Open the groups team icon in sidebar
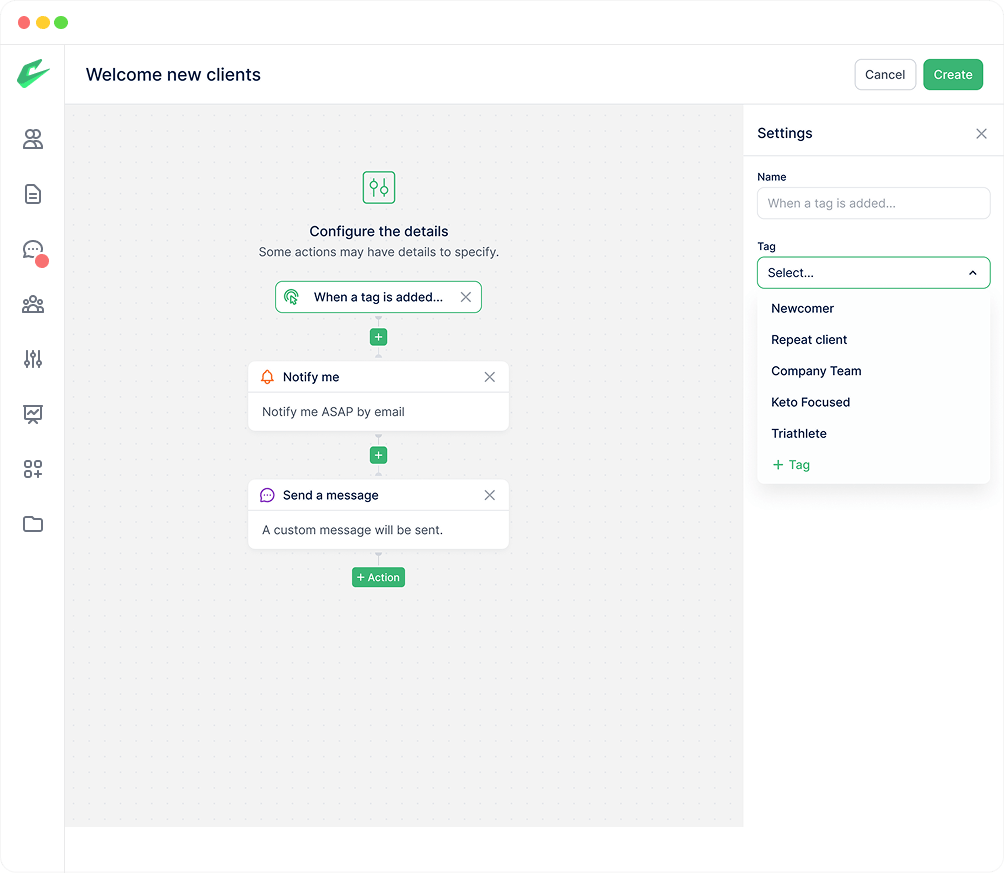 [33, 304]
